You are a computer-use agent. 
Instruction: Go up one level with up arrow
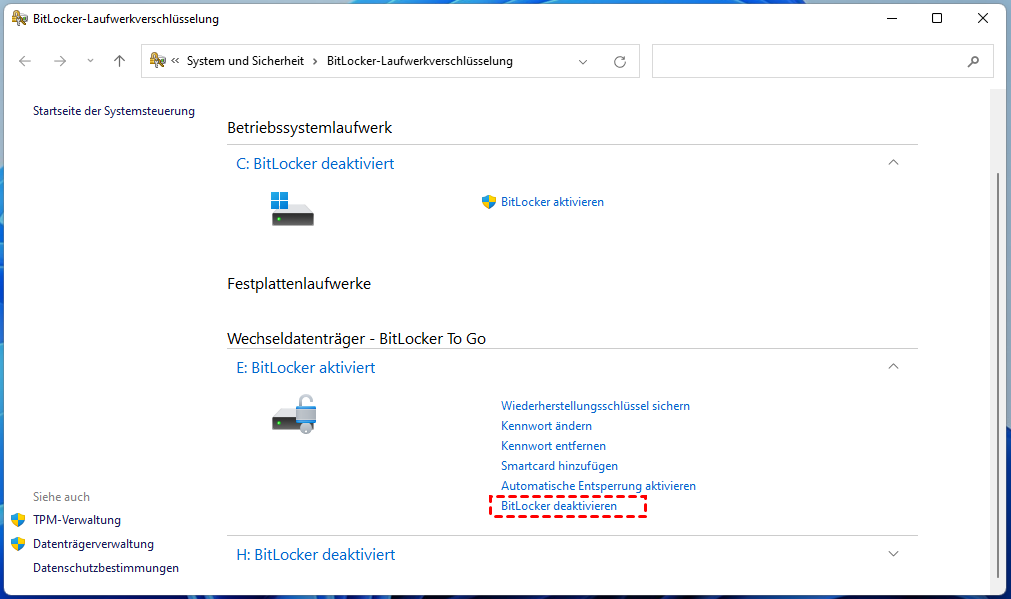tap(119, 61)
